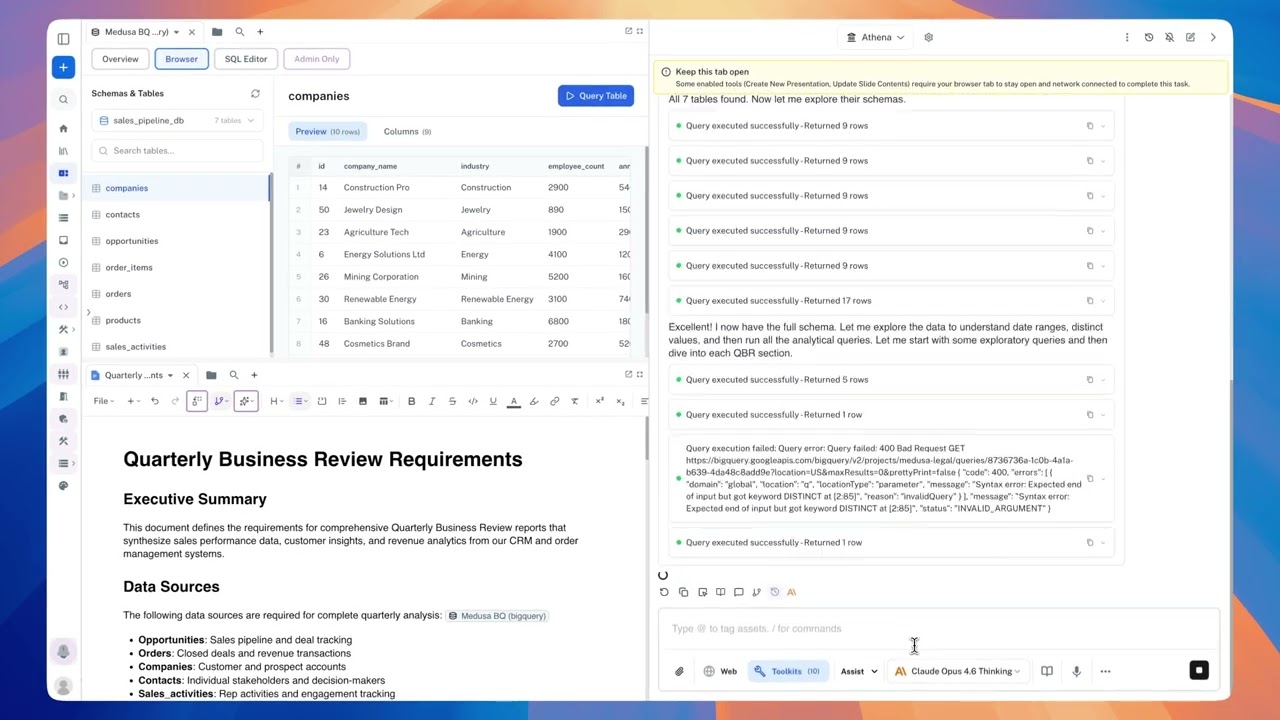Click the microphone voice input icon
The width and height of the screenshot is (1280, 720).
(1076, 672)
